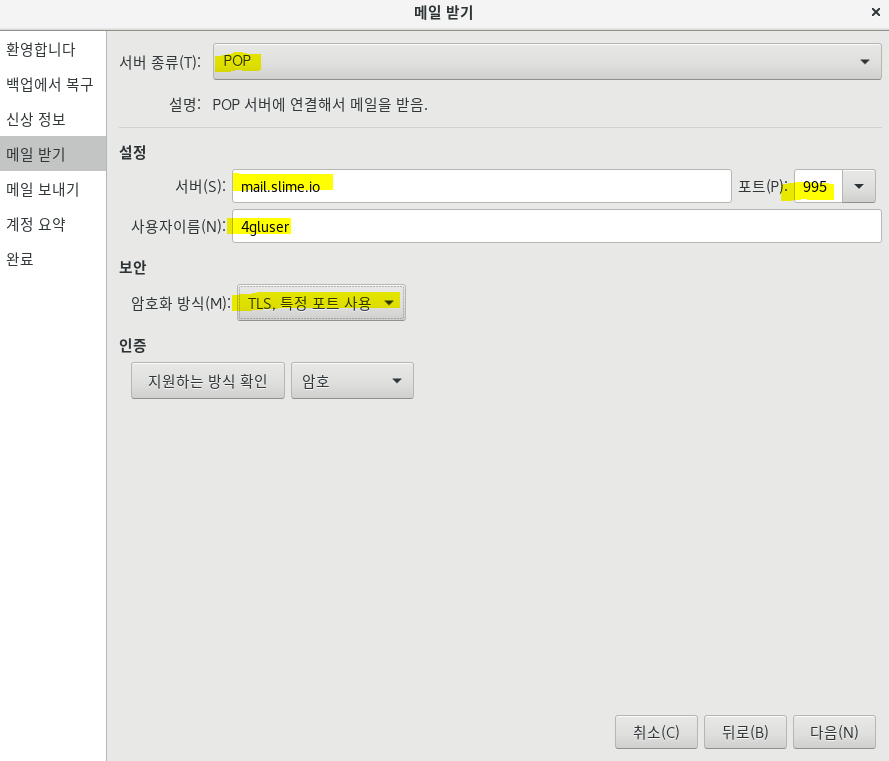Select 계정 요약 step in sidebar
Screen dimensions: 889x761
pos(53,224)
